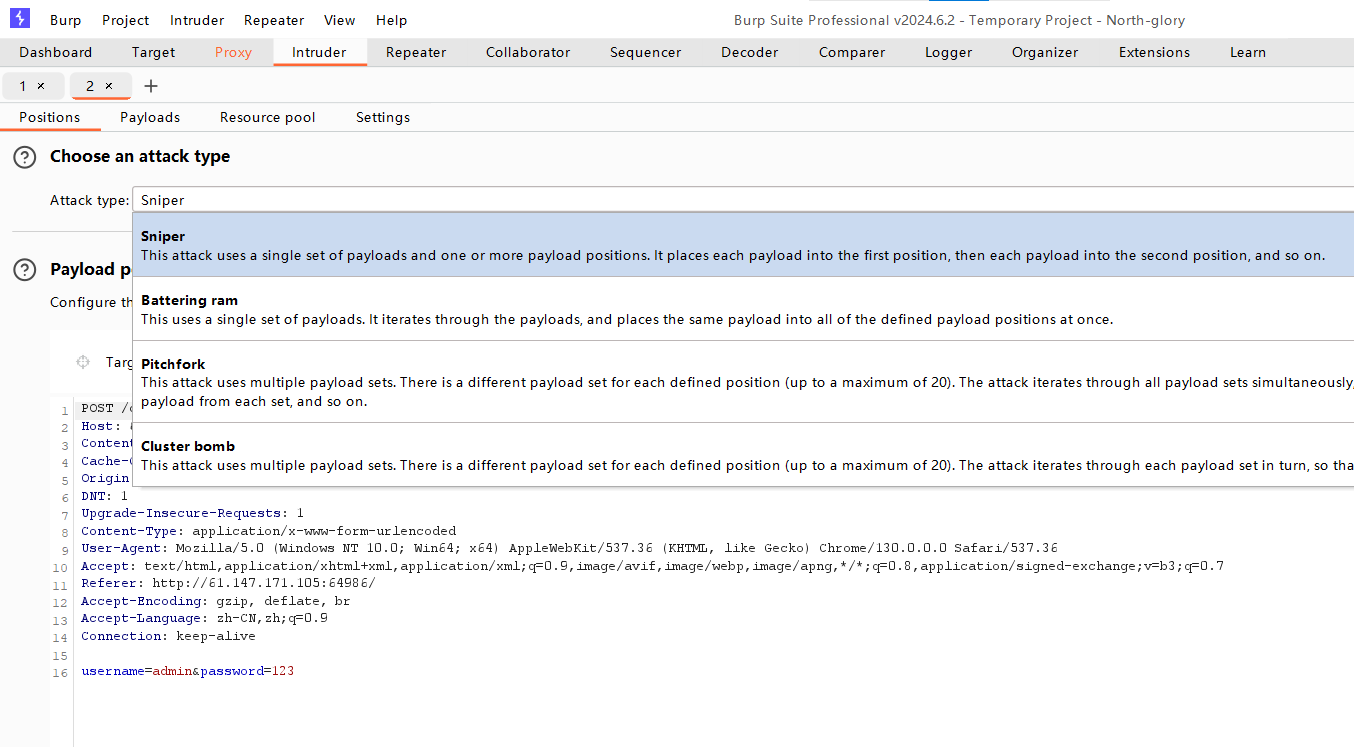
Task: Click the DNT: 1 header line
Action: (105, 496)
